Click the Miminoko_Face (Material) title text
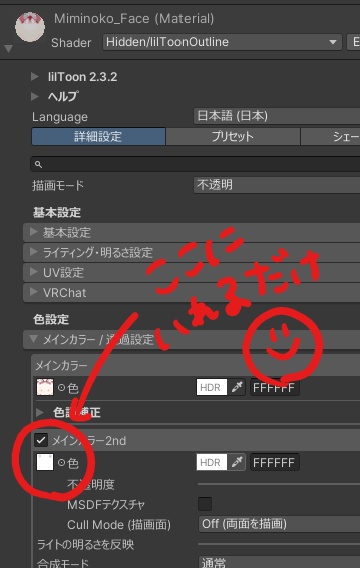The height and width of the screenshot is (568, 360). point(134,18)
